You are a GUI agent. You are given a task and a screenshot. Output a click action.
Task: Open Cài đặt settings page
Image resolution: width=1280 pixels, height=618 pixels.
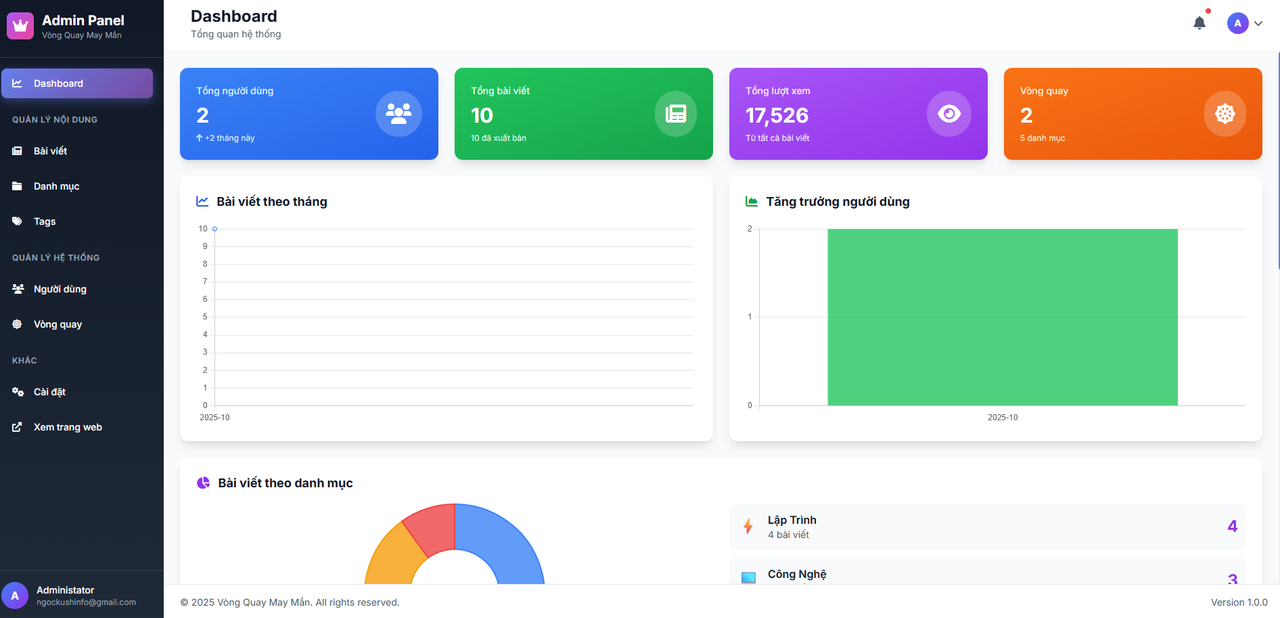[77, 392]
